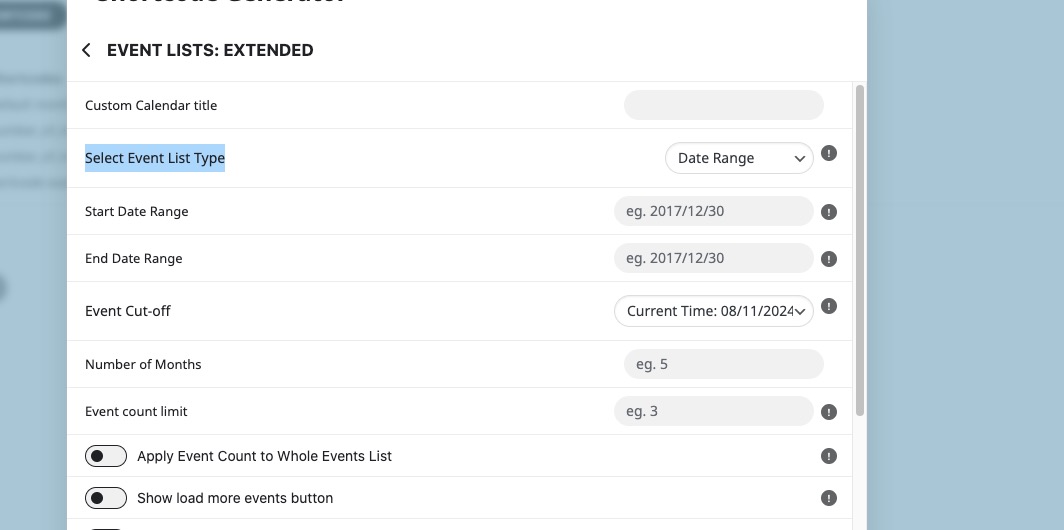Open the Date Range event list type dropdown
Image resolution: width=1064 pixels, height=530 pixels.
pyautogui.click(x=739, y=158)
